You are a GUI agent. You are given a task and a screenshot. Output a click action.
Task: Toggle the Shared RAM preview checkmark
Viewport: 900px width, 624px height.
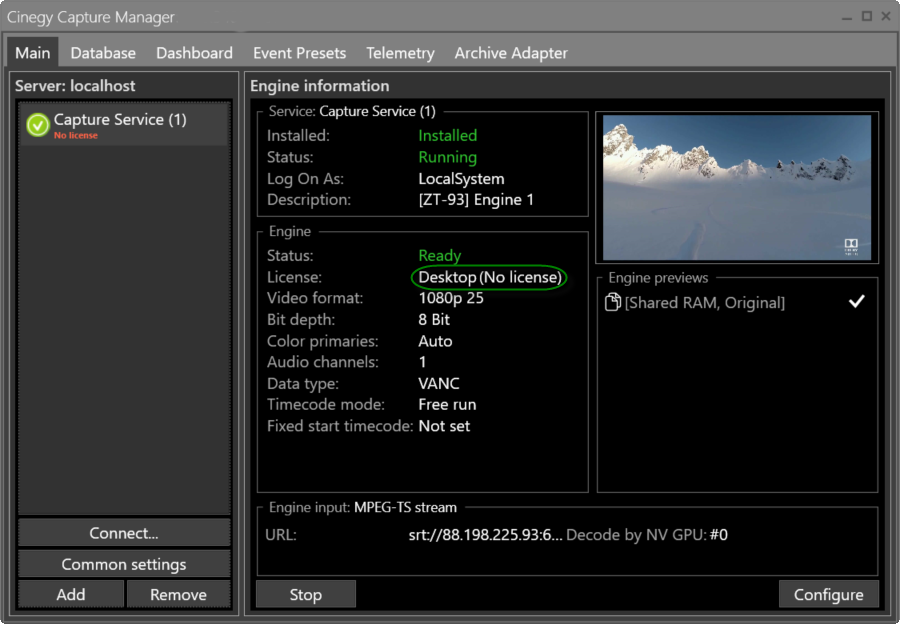coord(856,302)
